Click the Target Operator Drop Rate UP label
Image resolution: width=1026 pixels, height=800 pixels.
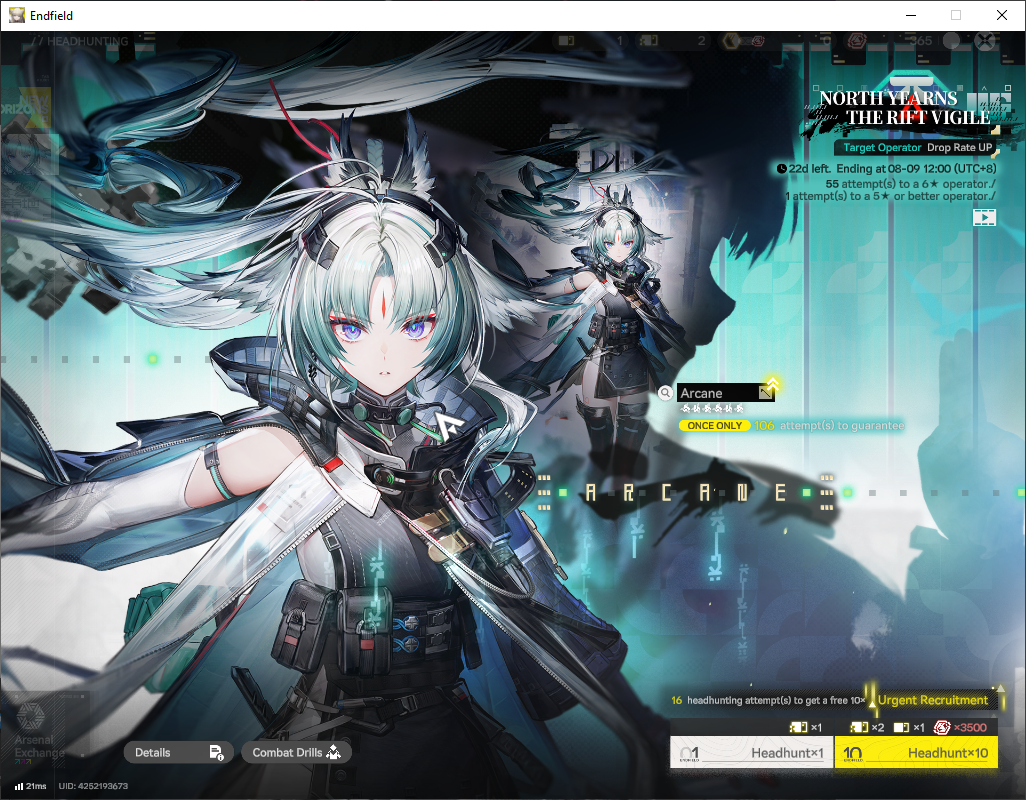point(917,148)
